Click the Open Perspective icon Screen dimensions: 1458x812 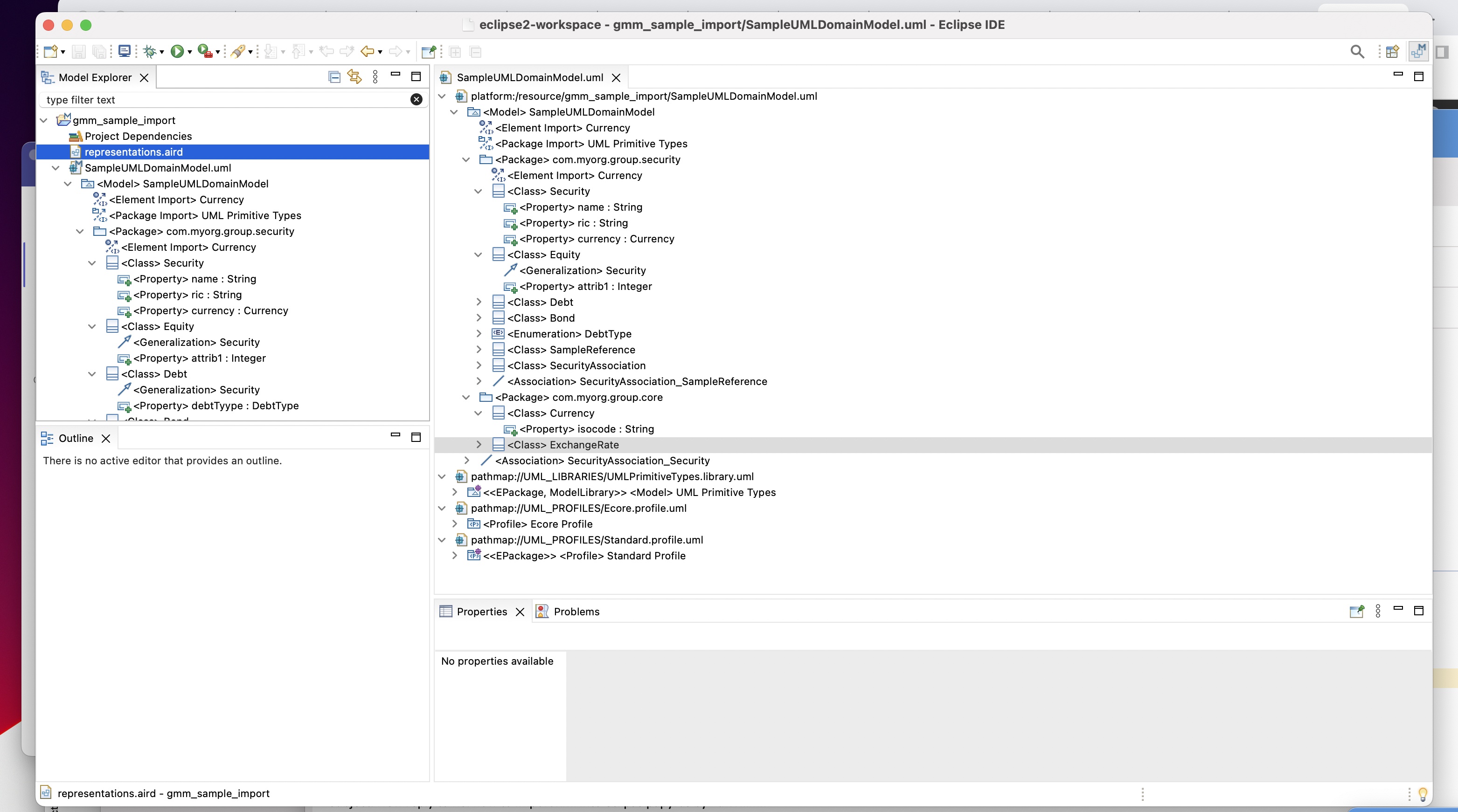pos(1392,51)
